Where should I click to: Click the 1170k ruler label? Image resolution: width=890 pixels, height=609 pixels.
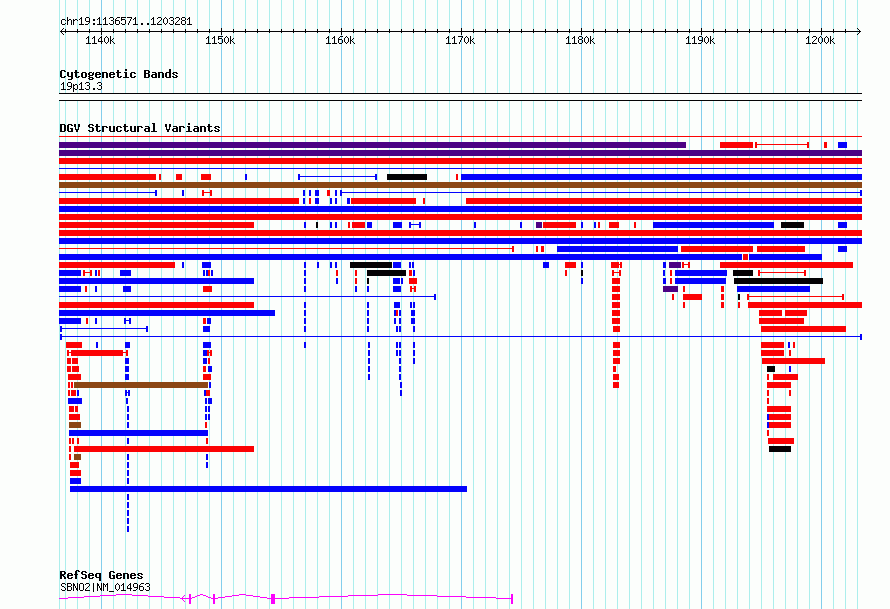coord(460,41)
